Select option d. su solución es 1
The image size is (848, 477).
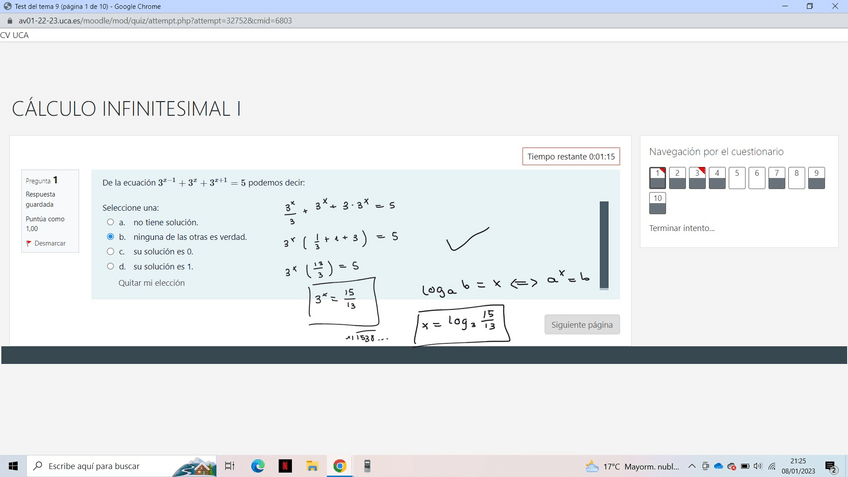point(110,266)
